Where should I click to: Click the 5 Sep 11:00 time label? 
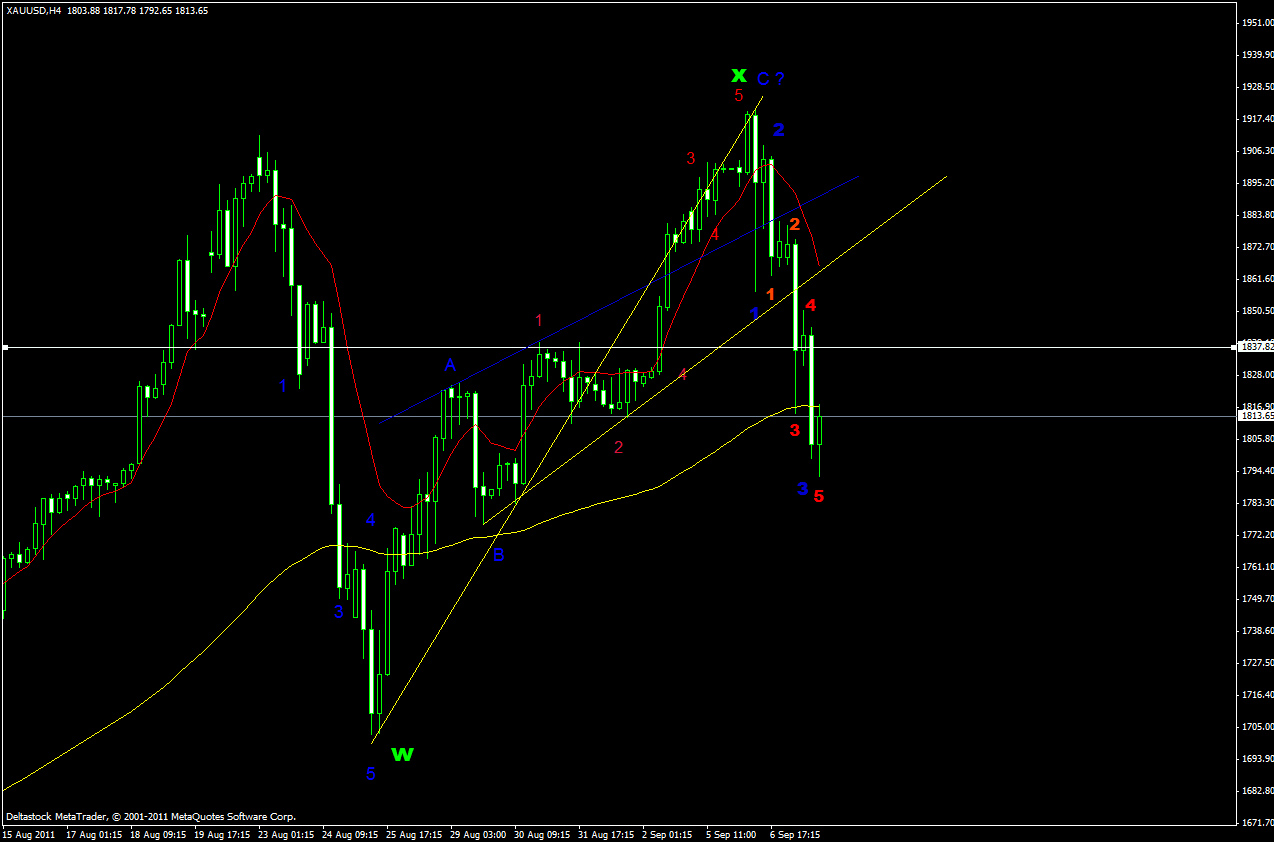click(730, 833)
